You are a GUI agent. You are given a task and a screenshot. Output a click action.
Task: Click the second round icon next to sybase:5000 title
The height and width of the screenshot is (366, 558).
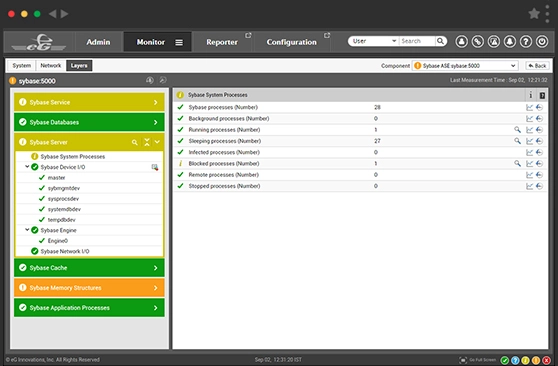pyautogui.click(x=163, y=80)
